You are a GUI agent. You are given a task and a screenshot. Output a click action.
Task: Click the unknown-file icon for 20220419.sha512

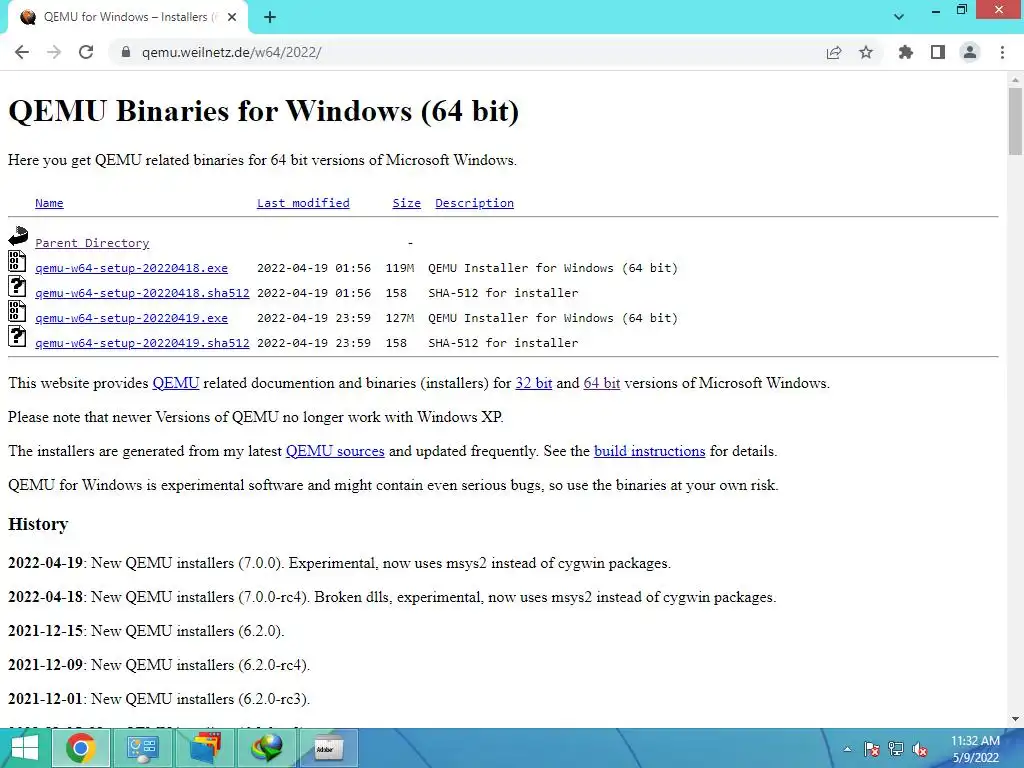click(18, 336)
